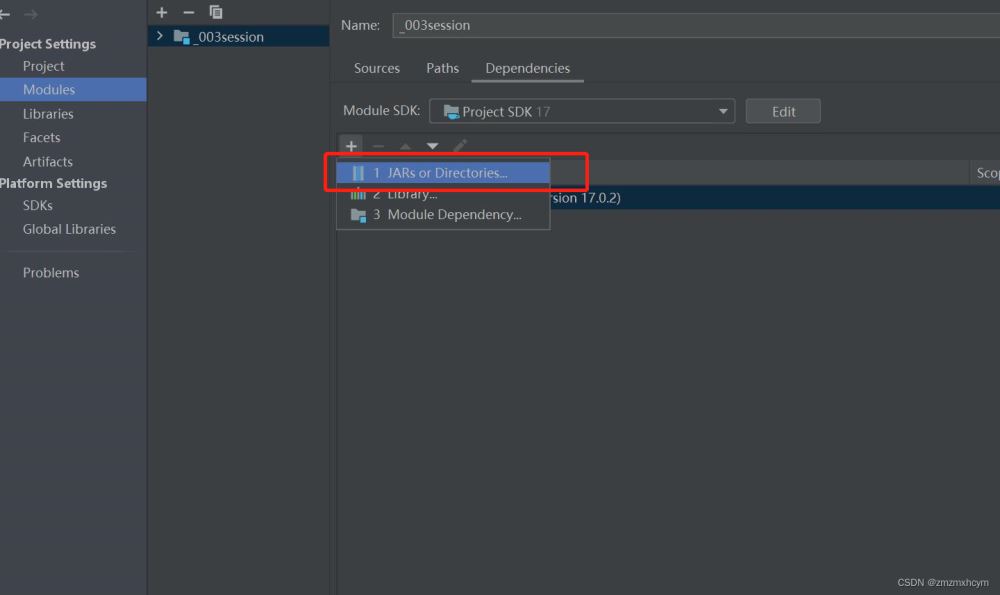1000x595 pixels.
Task: Select Modules in the sidebar
Action: click(x=73, y=90)
